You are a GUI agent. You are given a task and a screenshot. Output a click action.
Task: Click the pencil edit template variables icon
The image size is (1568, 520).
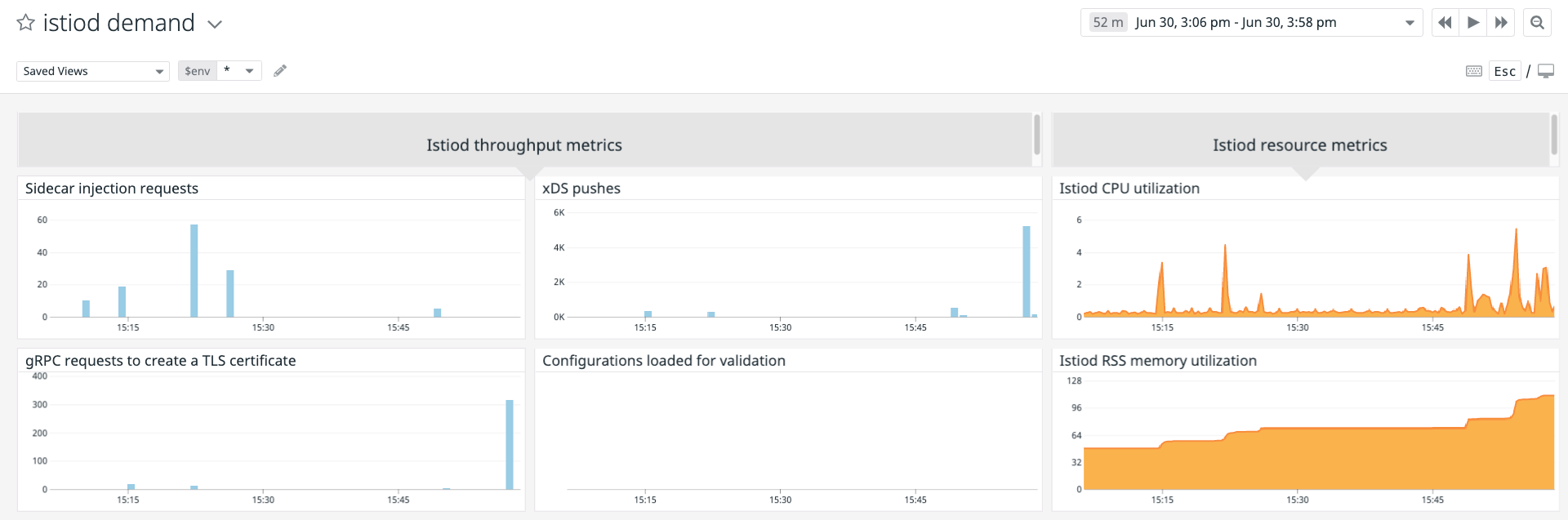pos(280,71)
